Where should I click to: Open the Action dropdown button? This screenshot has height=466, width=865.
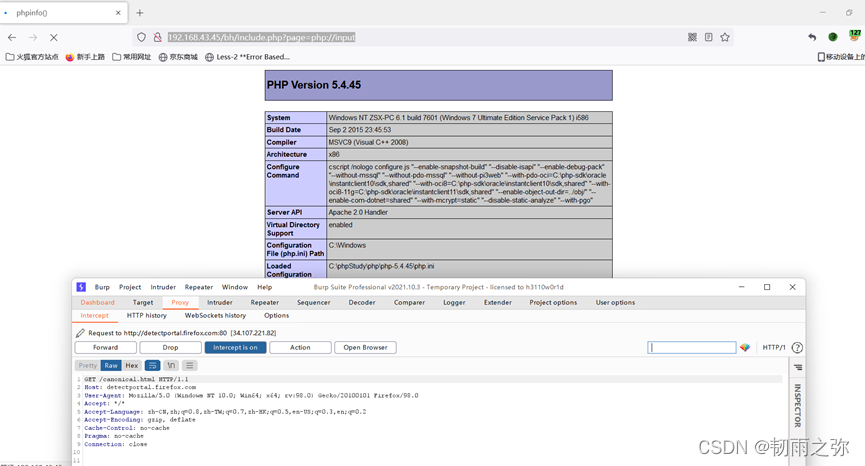tap(300, 347)
